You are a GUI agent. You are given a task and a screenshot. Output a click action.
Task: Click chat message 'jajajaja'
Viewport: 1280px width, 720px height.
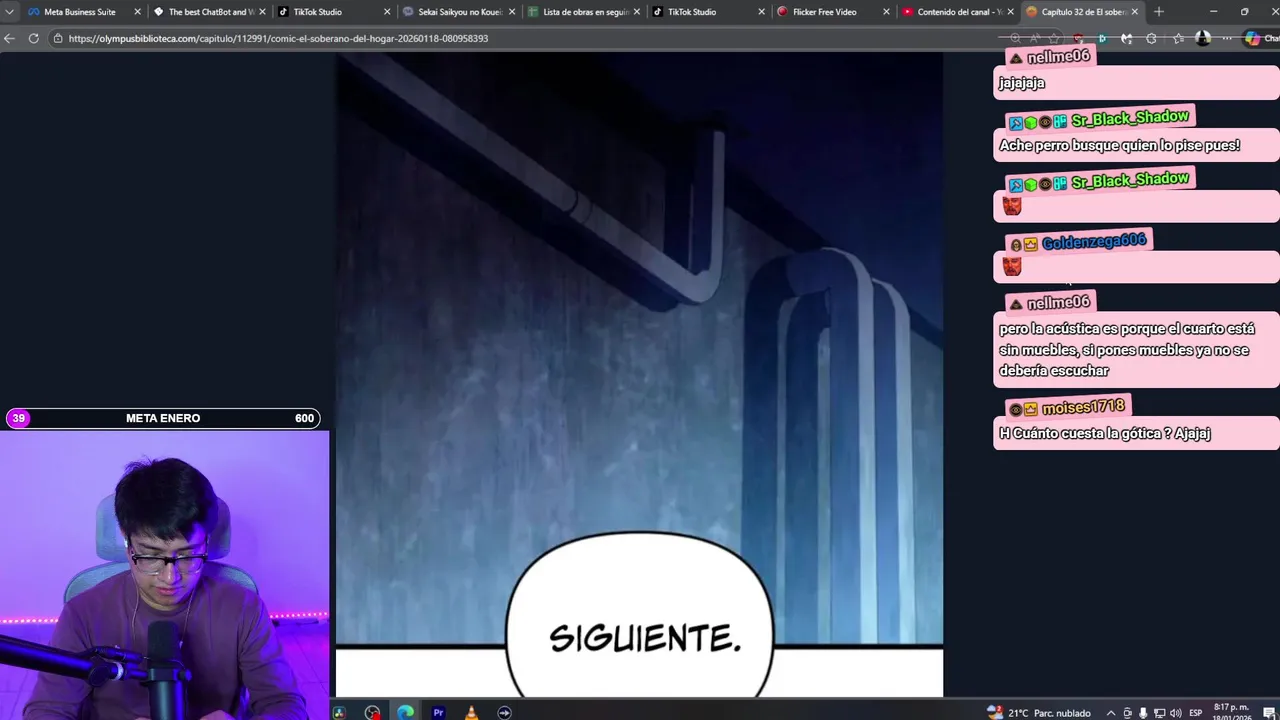tap(1022, 83)
